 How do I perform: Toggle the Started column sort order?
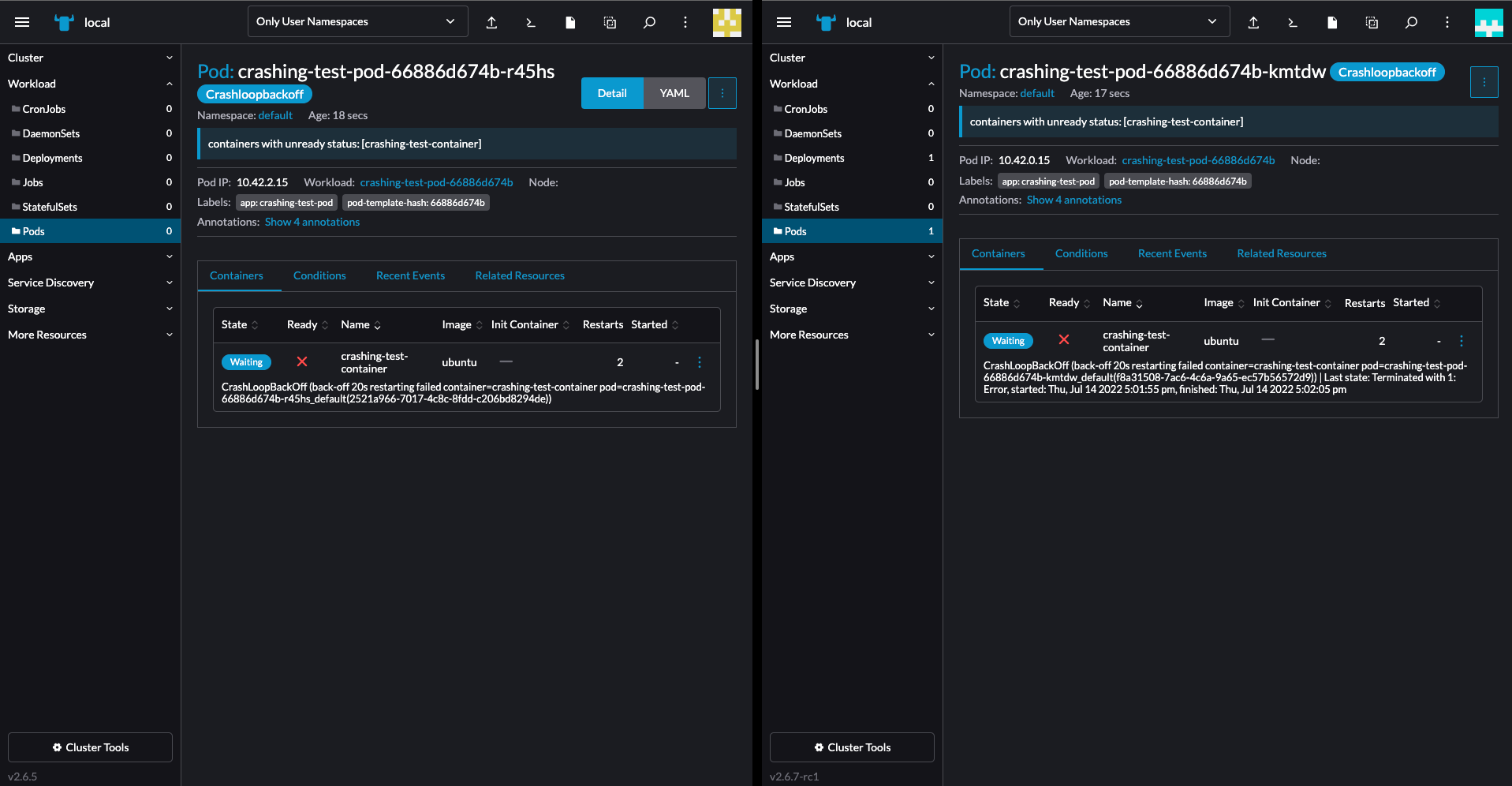[675, 324]
